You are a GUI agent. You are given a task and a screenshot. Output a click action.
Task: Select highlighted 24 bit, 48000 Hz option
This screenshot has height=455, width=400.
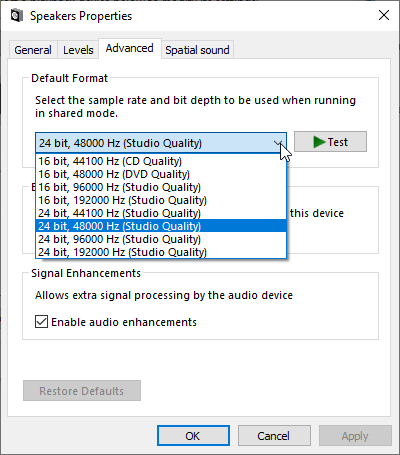[161, 226]
